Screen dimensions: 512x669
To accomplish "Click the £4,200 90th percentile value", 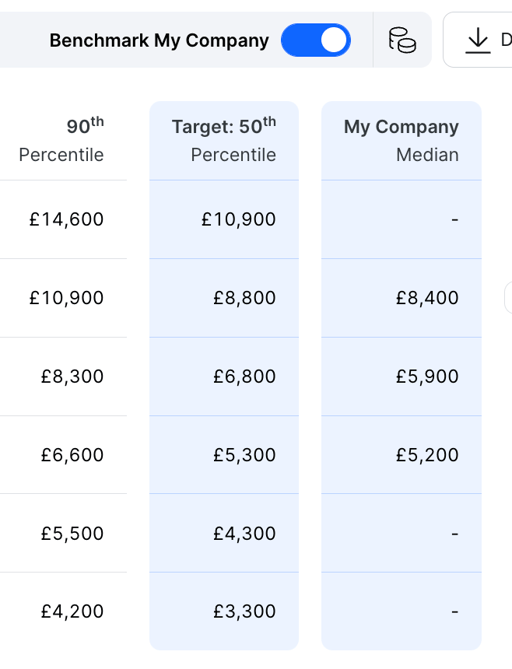I will click(72, 611).
